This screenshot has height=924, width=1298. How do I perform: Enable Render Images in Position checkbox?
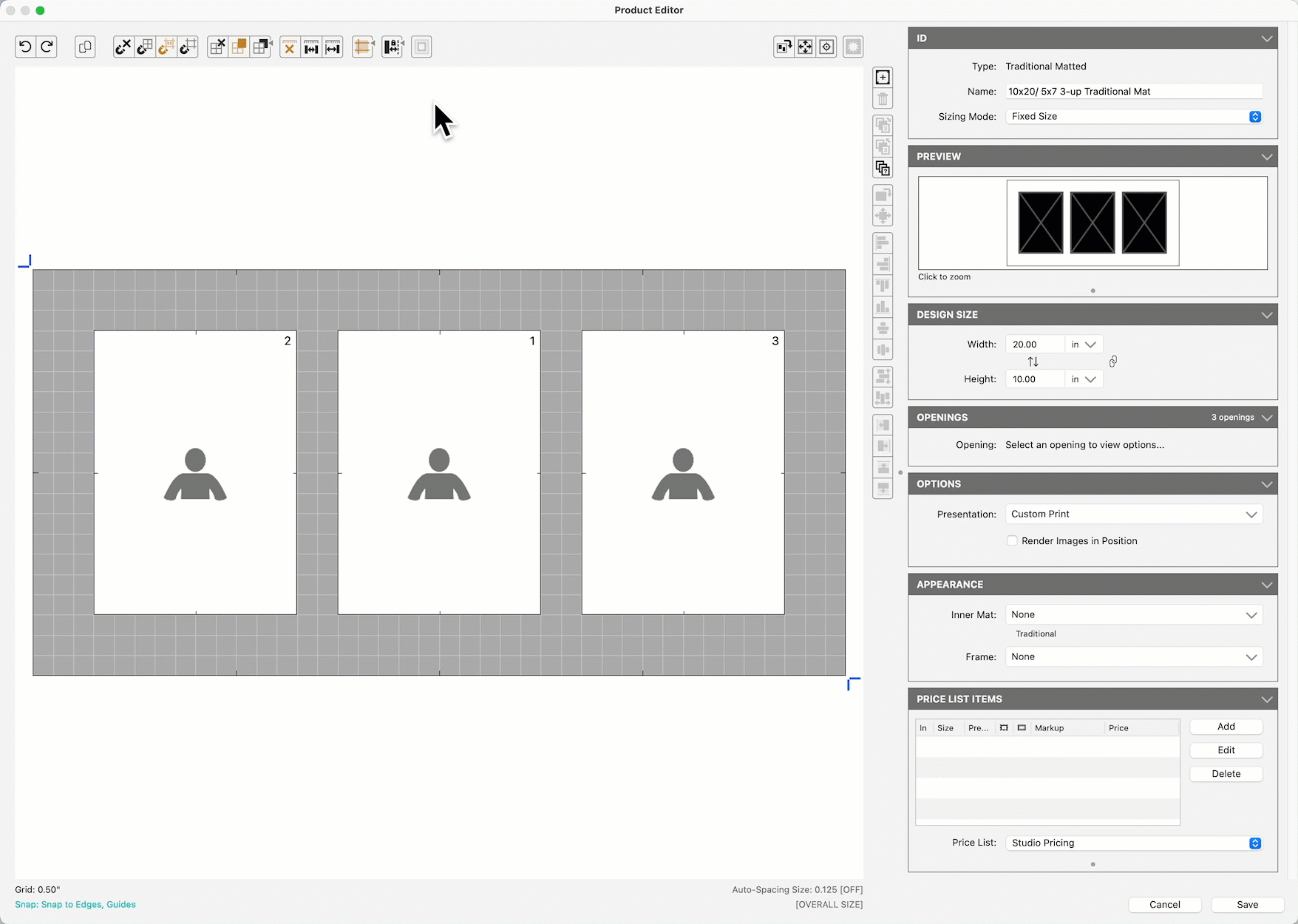1012,541
